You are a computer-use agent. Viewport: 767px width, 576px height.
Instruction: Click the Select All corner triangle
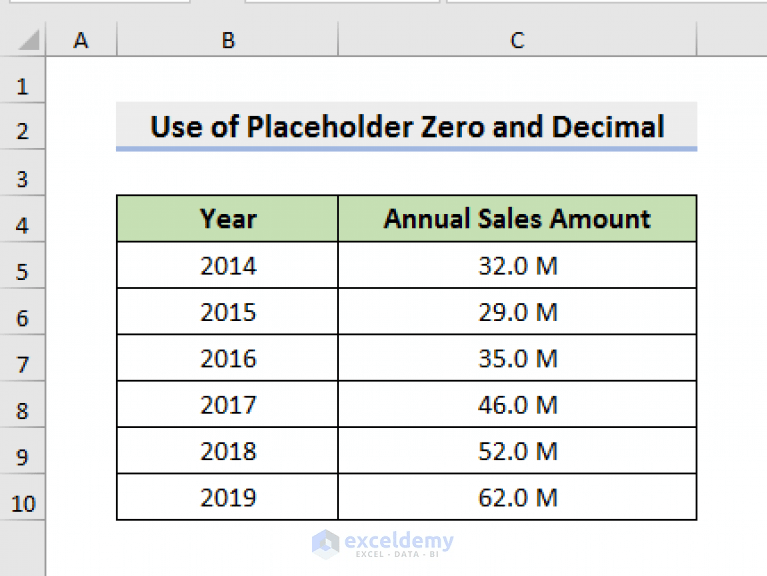[28, 40]
